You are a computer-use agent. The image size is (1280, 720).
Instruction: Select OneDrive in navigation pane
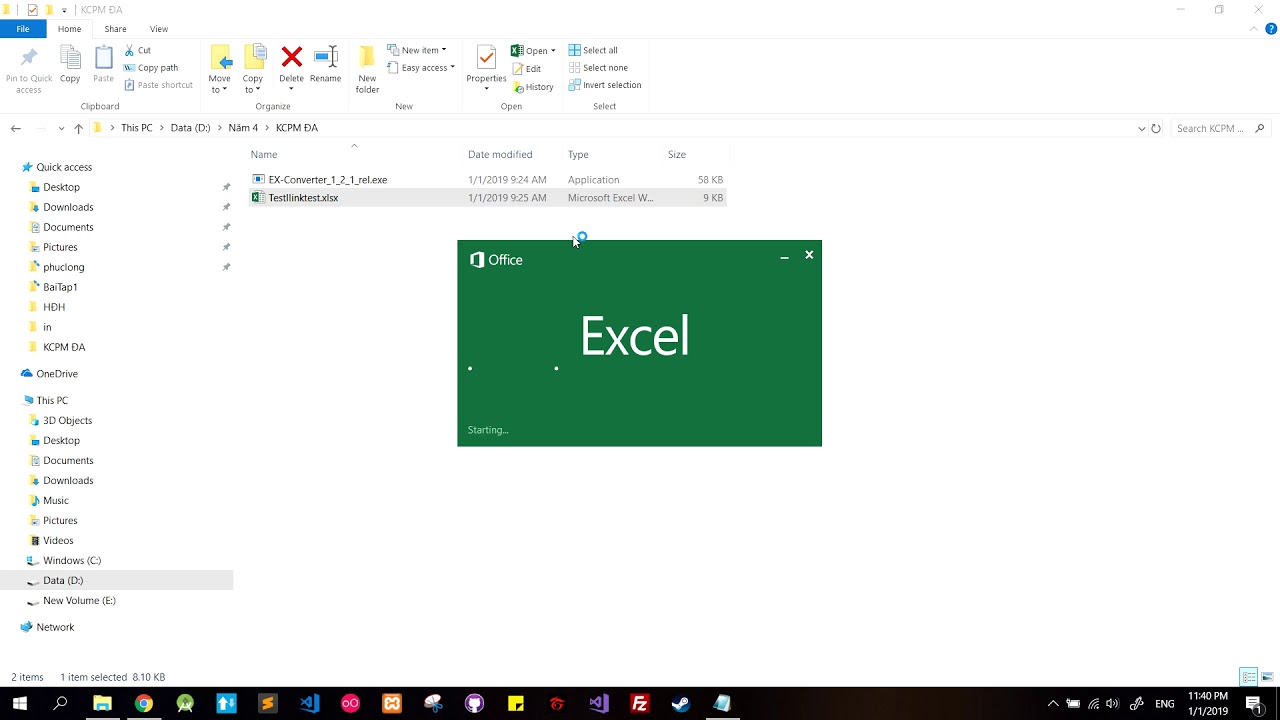[x=57, y=374]
